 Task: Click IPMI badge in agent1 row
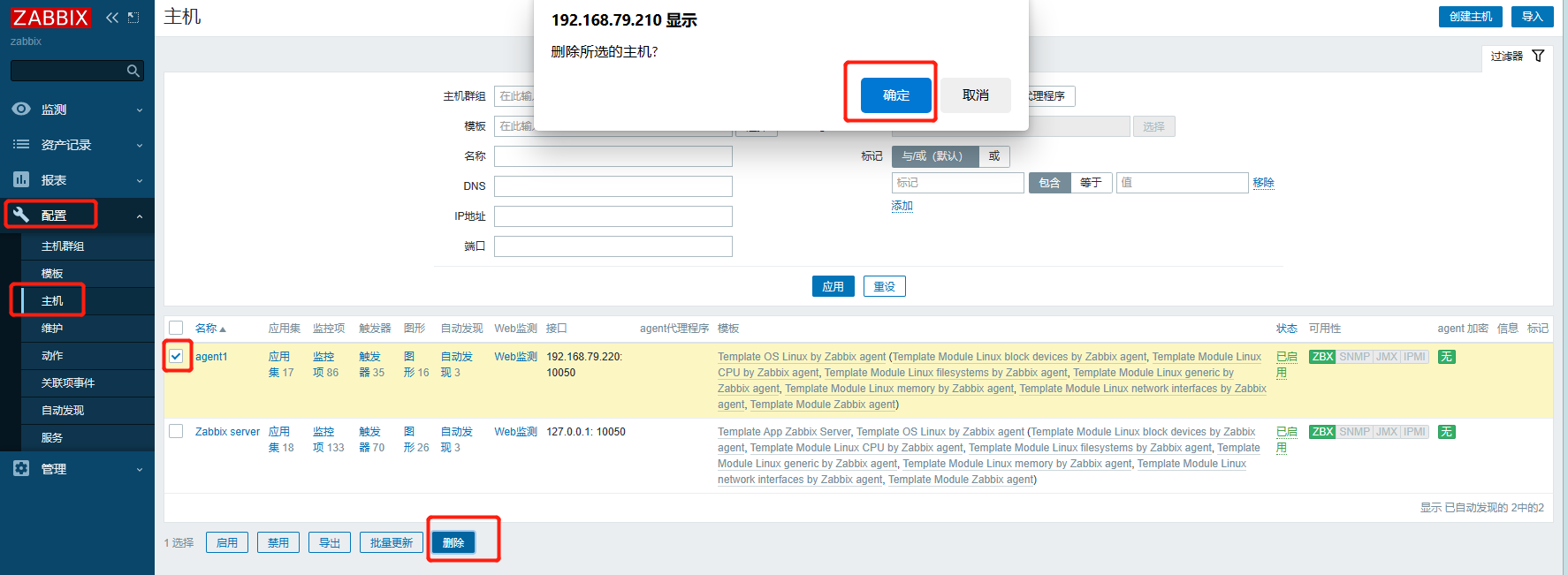click(x=1415, y=357)
